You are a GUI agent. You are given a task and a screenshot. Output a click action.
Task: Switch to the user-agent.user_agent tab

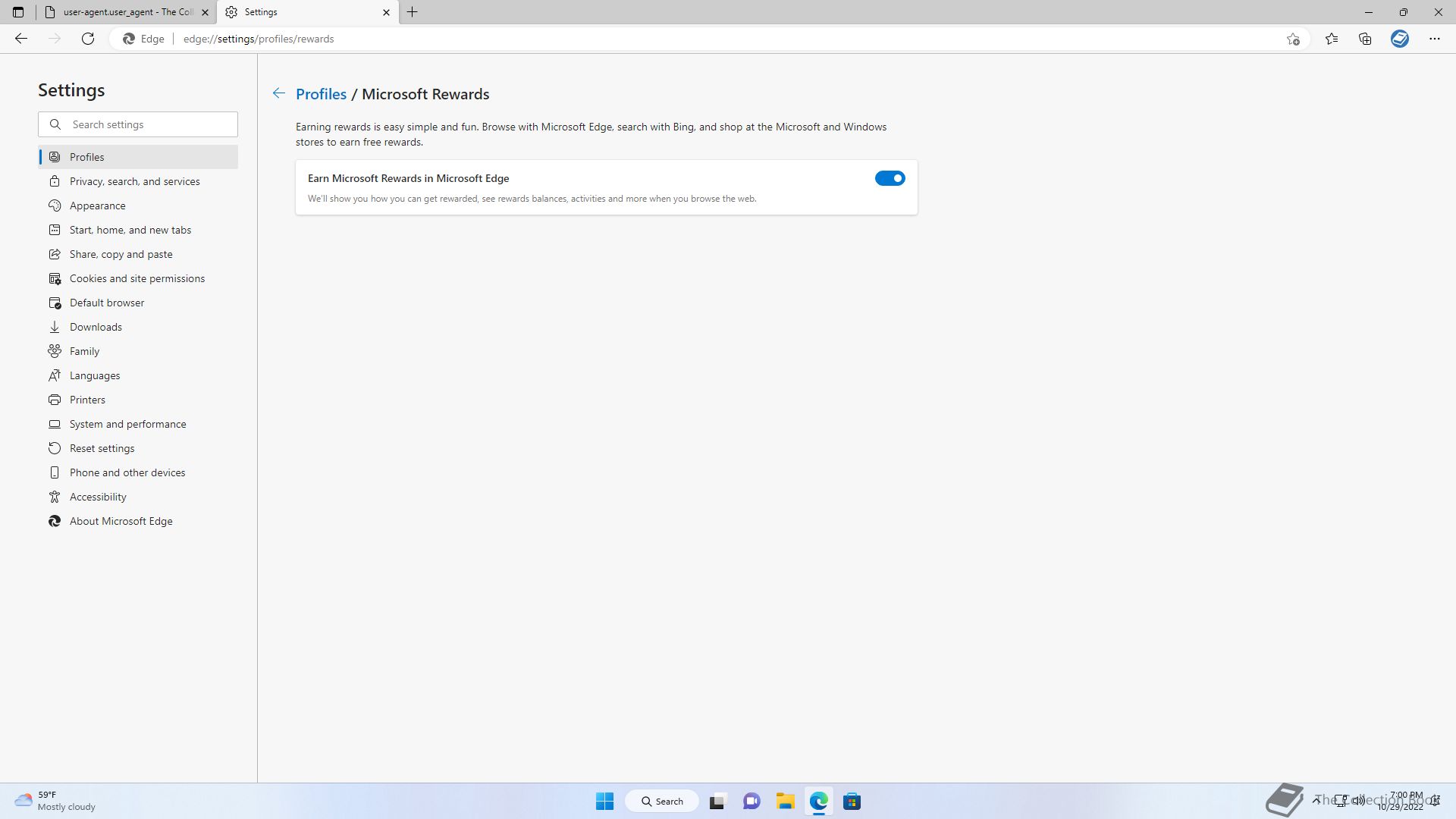[127, 12]
